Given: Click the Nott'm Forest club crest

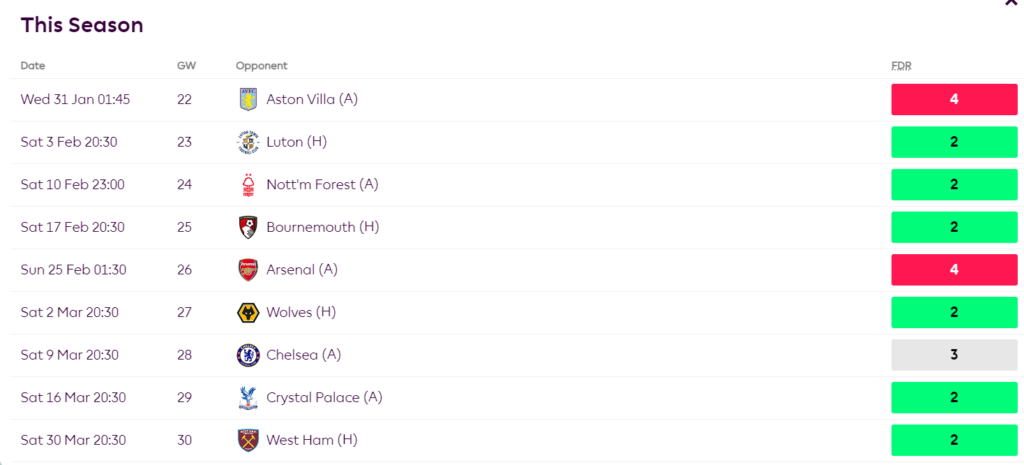Looking at the screenshot, I should 248,185.
